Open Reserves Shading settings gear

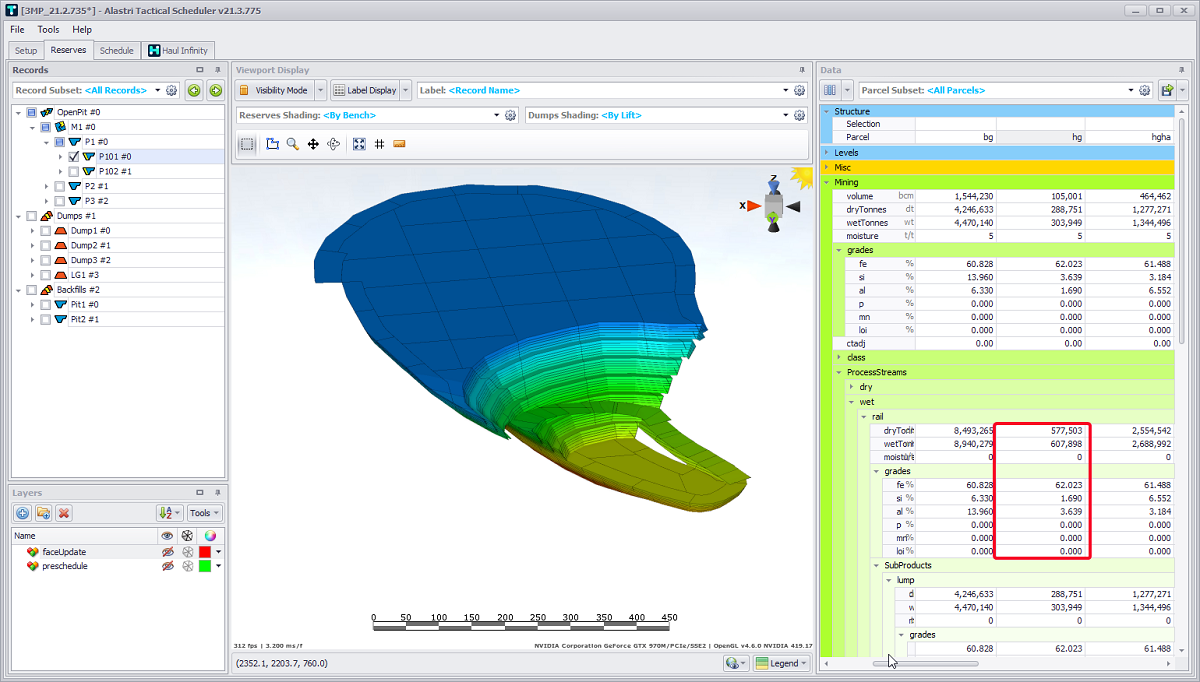510,116
